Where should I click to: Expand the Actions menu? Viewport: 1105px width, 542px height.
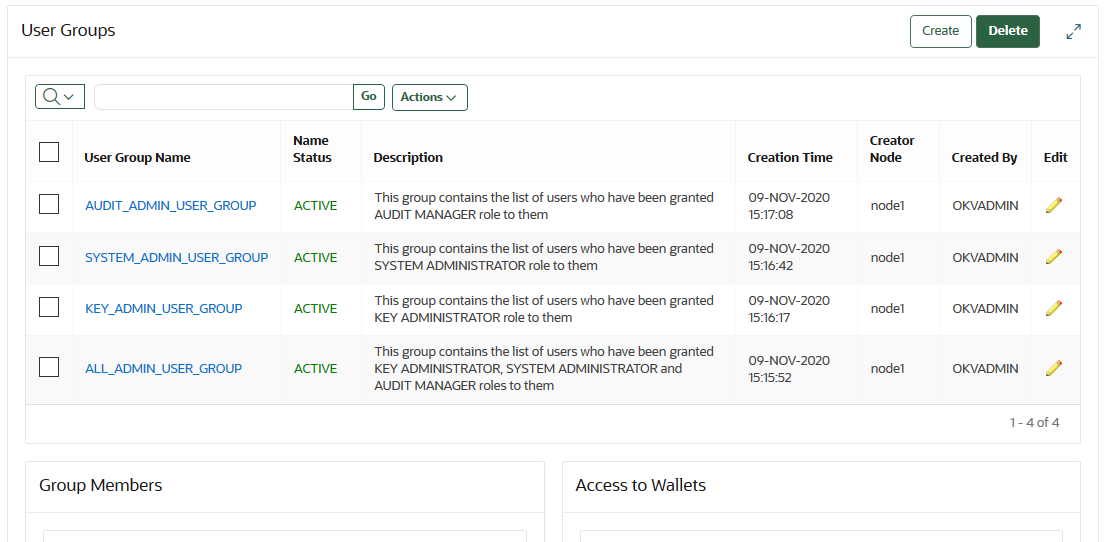429,97
